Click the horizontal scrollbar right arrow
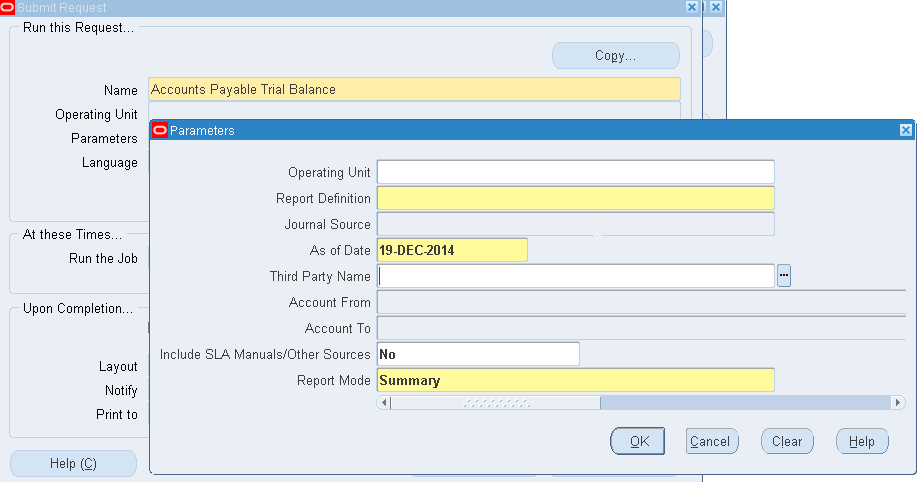 897,402
